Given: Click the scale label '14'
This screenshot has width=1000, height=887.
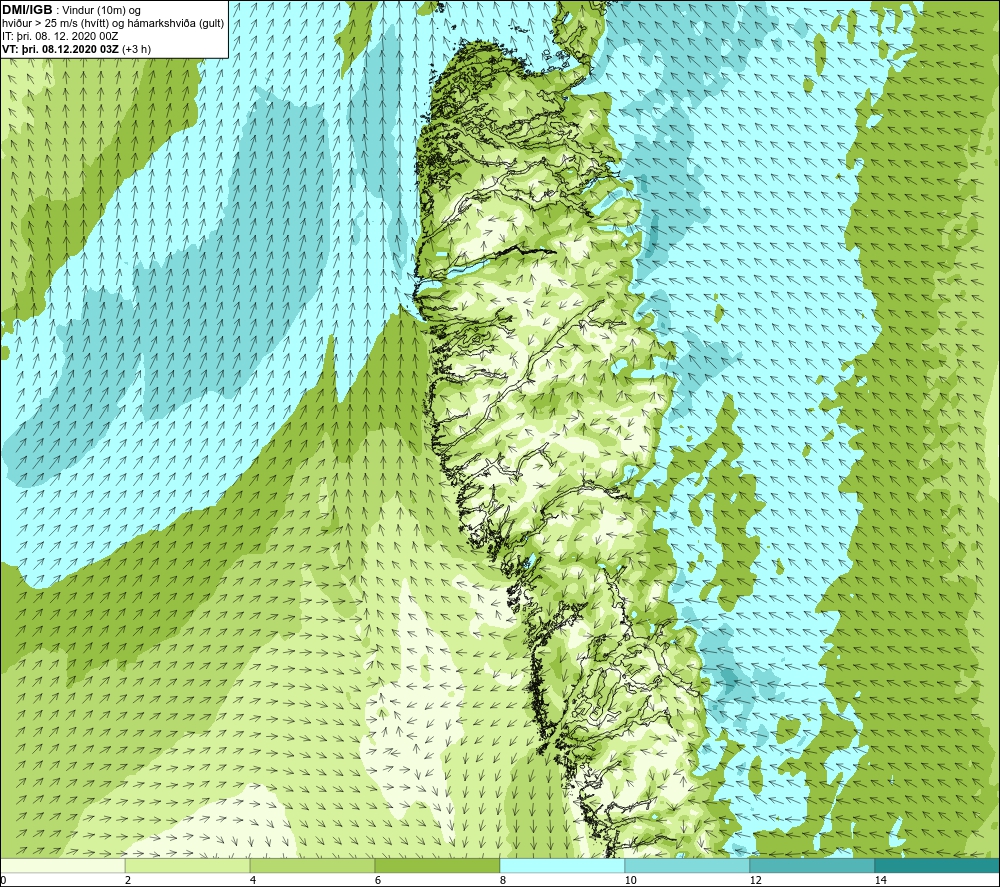Looking at the screenshot, I should pyautogui.click(x=880, y=880).
